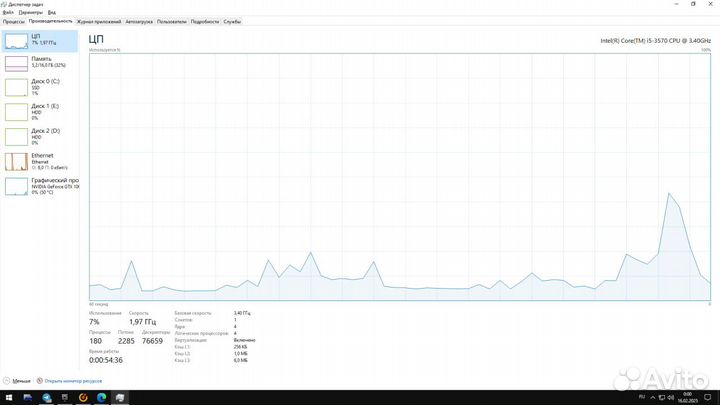Select the ЦП (CPU) graph thumbnail

coord(17,40)
